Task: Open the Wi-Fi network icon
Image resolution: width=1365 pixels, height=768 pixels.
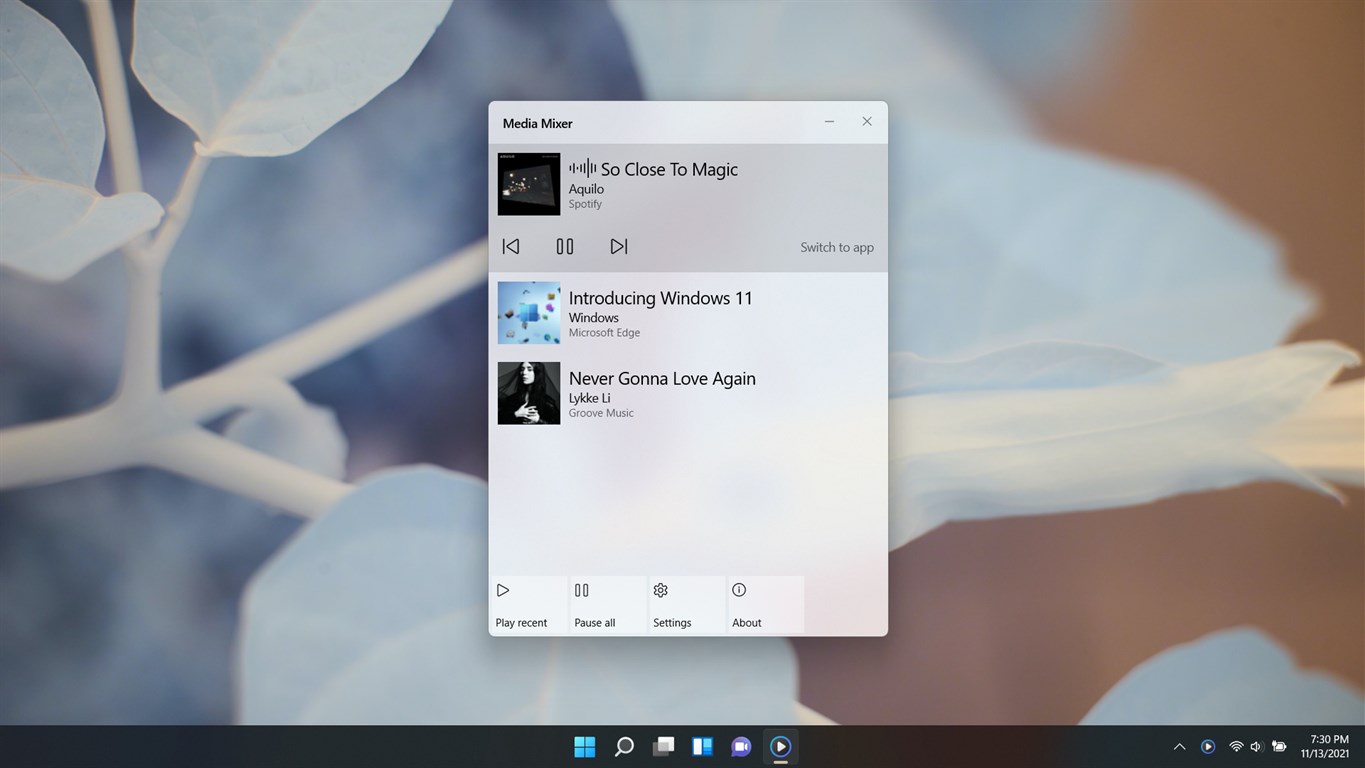Action: click(x=1236, y=746)
